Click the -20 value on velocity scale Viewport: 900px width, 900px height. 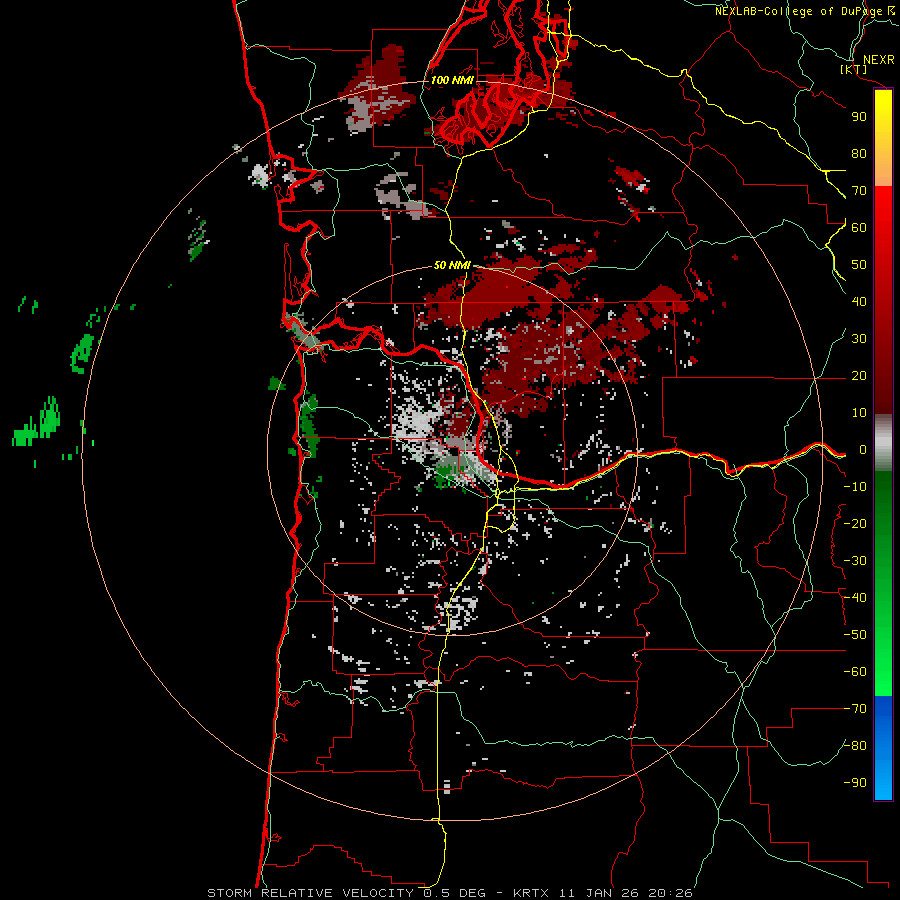(x=855, y=524)
